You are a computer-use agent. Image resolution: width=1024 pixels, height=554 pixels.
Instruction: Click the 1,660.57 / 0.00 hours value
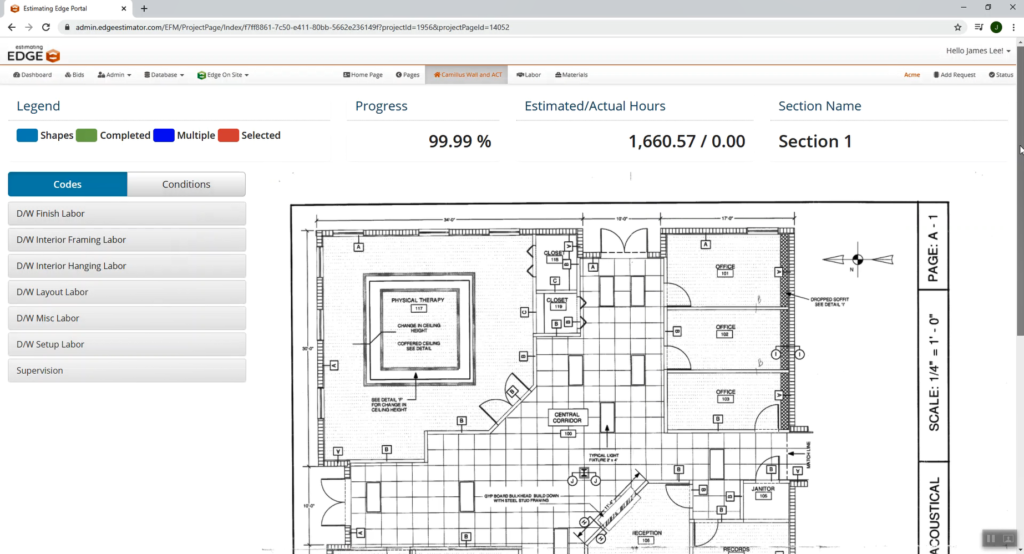(x=686, y=141)
